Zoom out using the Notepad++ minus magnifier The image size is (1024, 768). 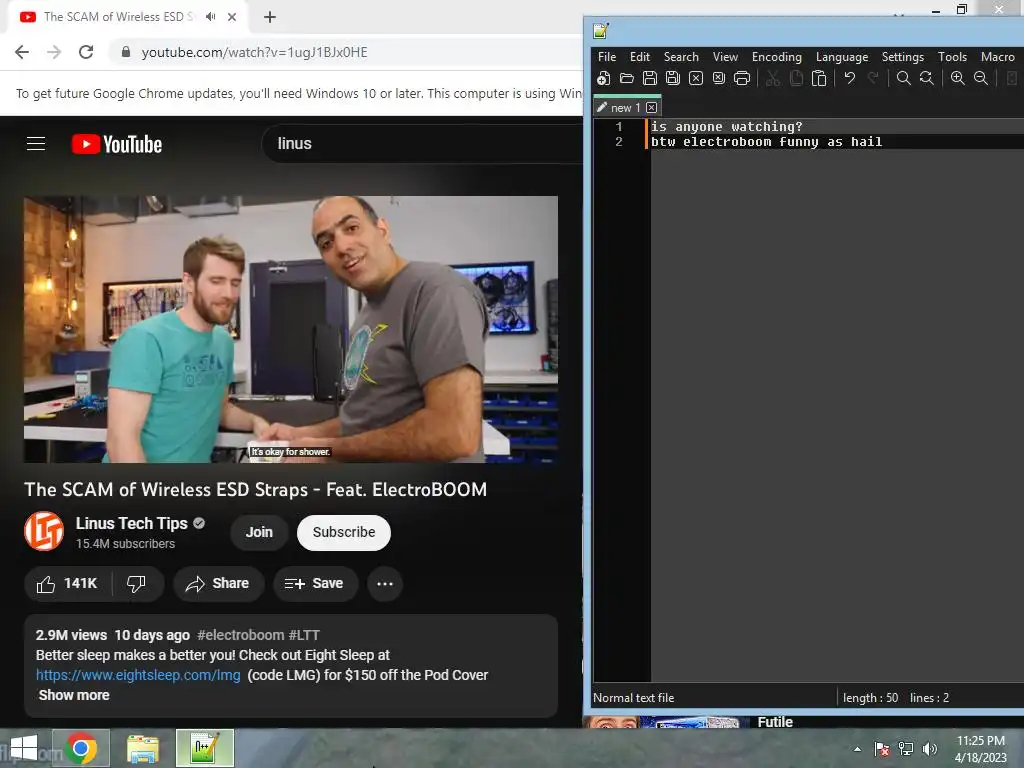tap(980, 78)
